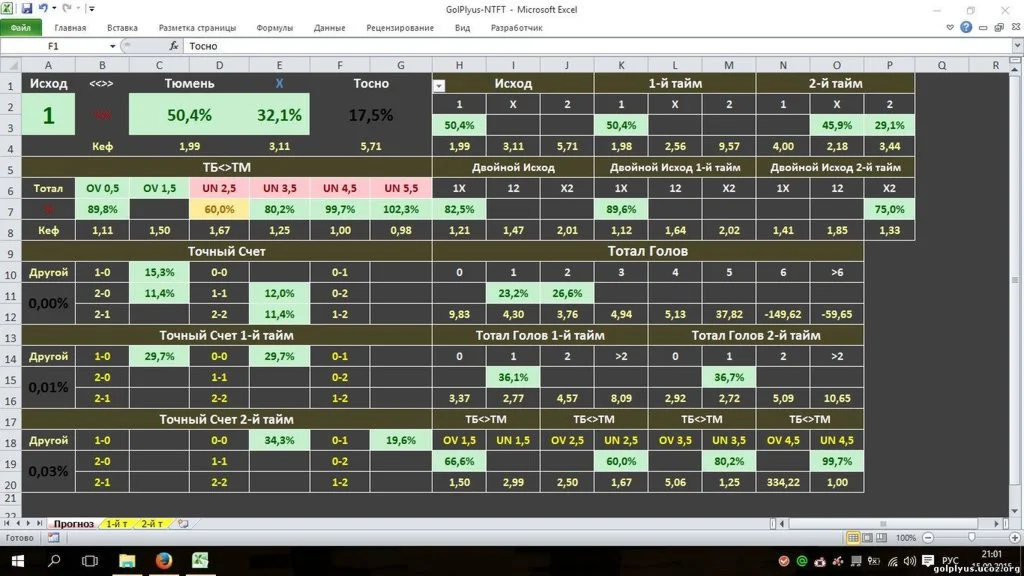Switch to Normal view icon
The width and height of the screenshot is (1024, 576).
point(853,537)
